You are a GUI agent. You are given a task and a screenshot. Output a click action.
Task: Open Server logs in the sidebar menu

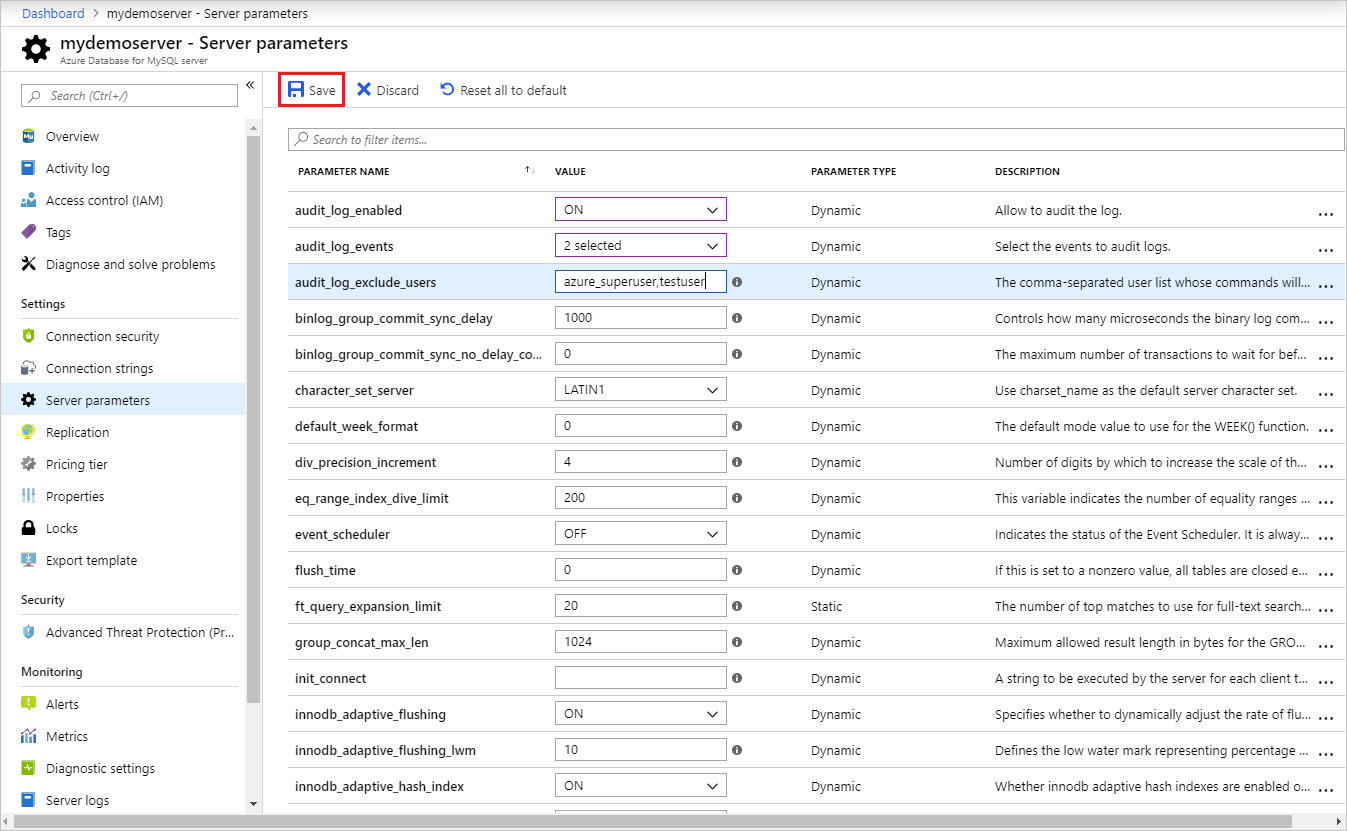point(122,800)
